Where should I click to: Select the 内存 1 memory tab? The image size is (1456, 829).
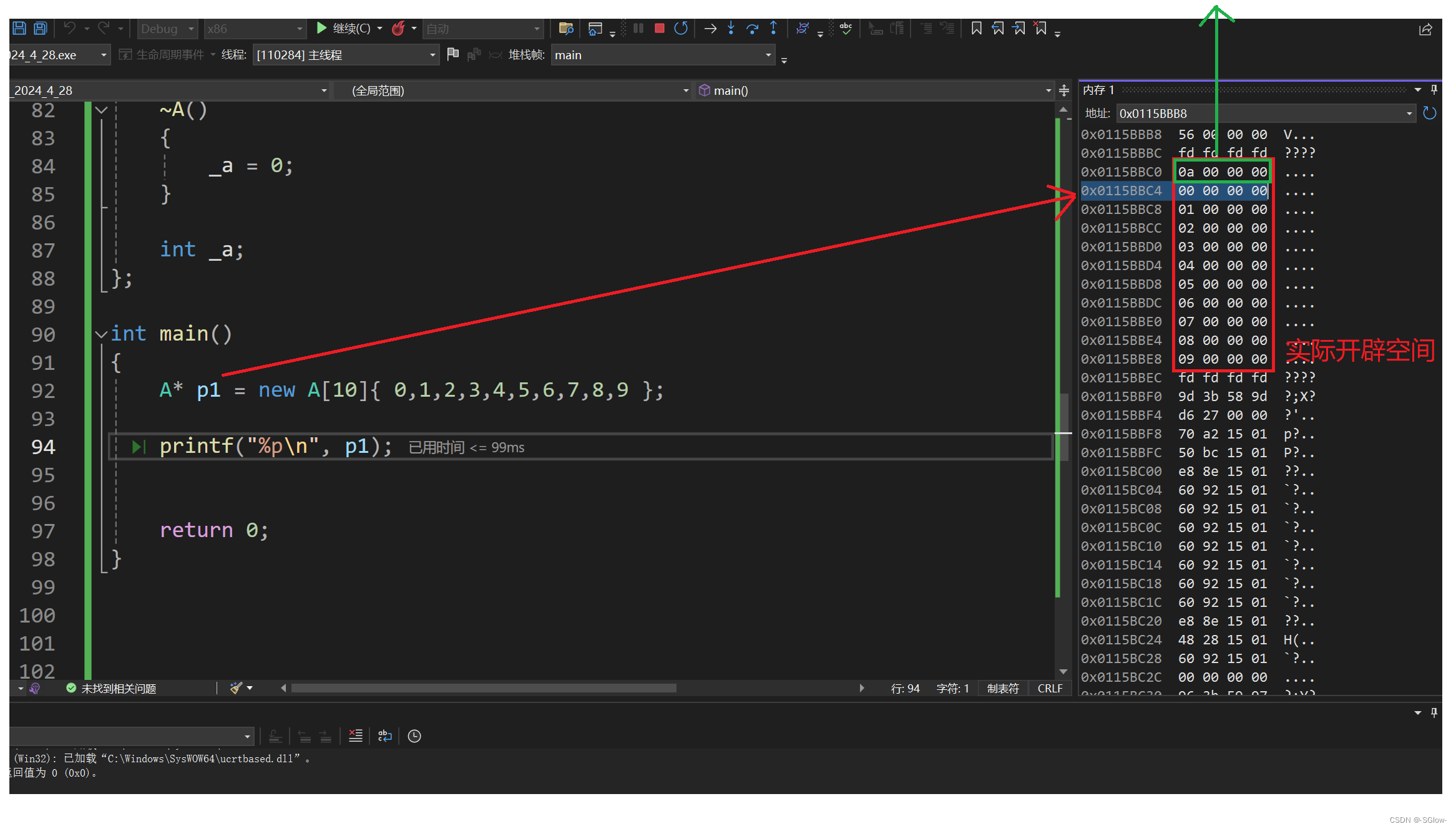click(1098, 90)
